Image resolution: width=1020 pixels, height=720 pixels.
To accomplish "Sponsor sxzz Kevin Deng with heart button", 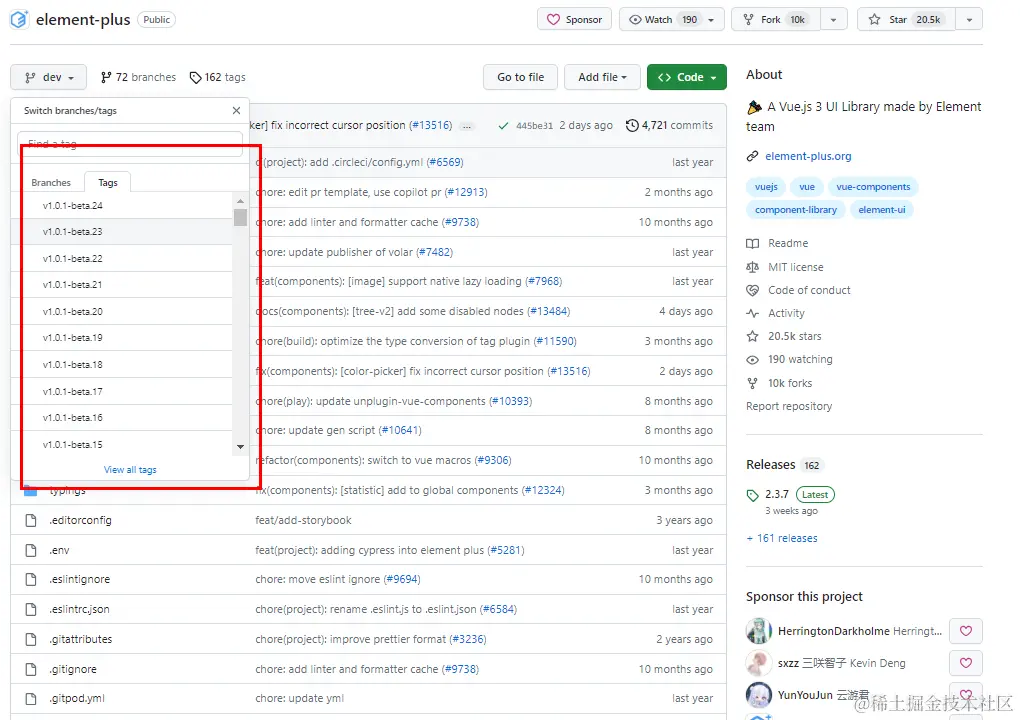I will pyautogui.click(x=966, y=663).
